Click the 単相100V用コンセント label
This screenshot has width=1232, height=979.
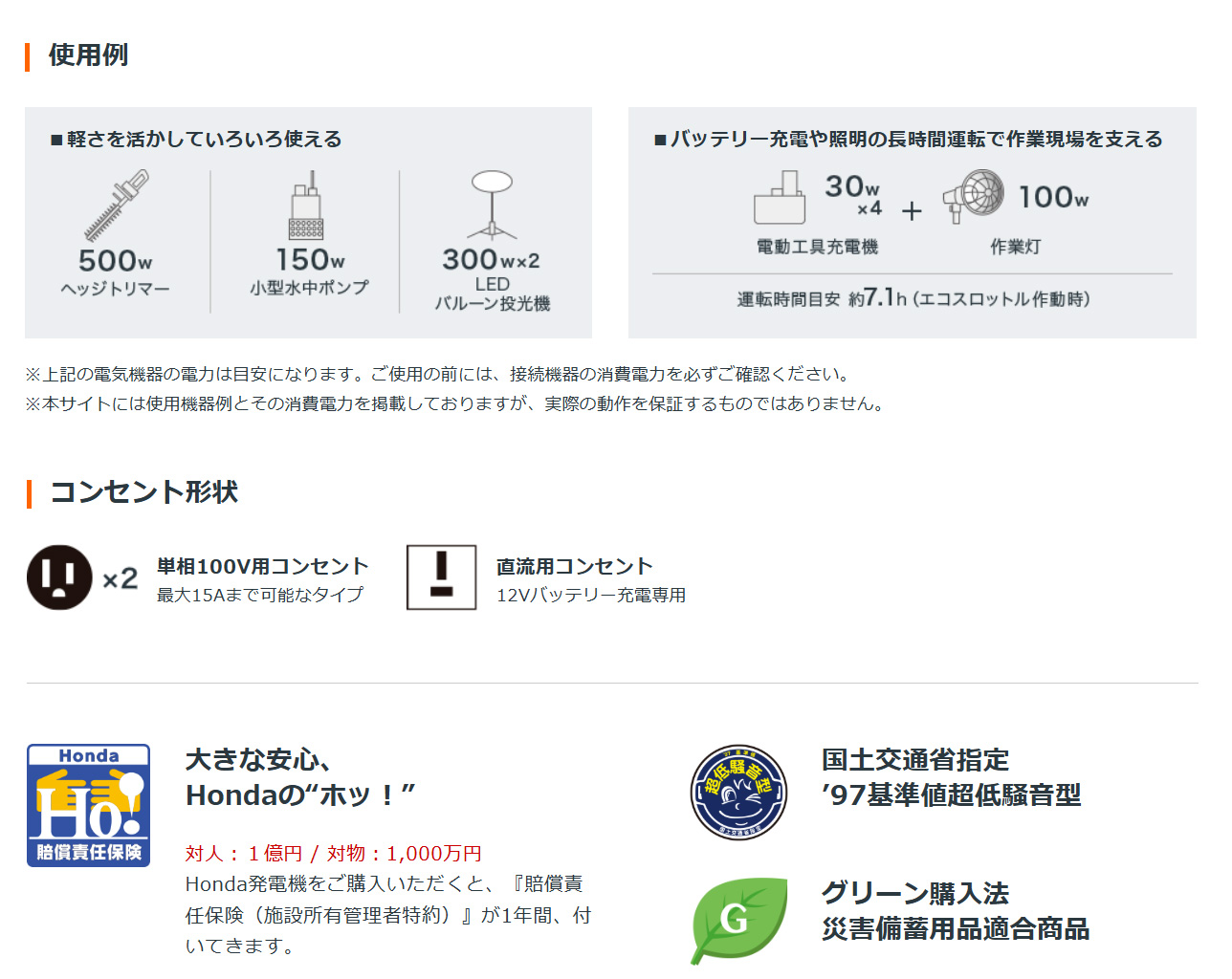(x=262, y=566)
